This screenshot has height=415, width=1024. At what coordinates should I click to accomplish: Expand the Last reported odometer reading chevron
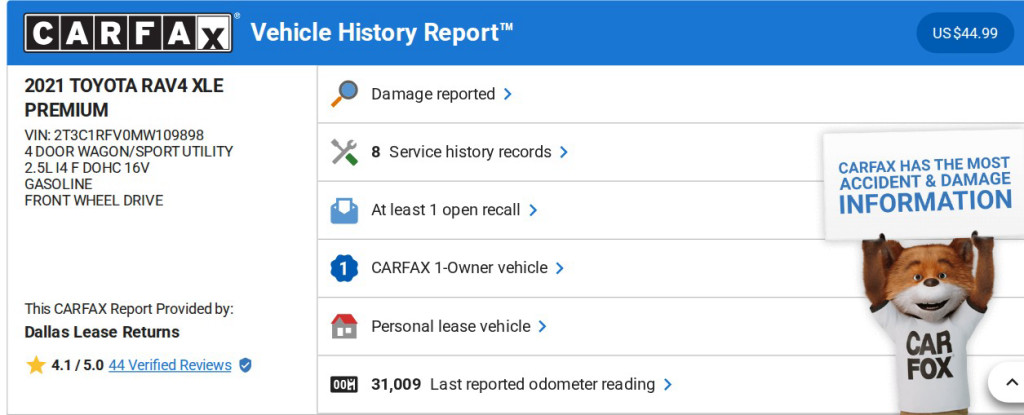coord(668,384)
